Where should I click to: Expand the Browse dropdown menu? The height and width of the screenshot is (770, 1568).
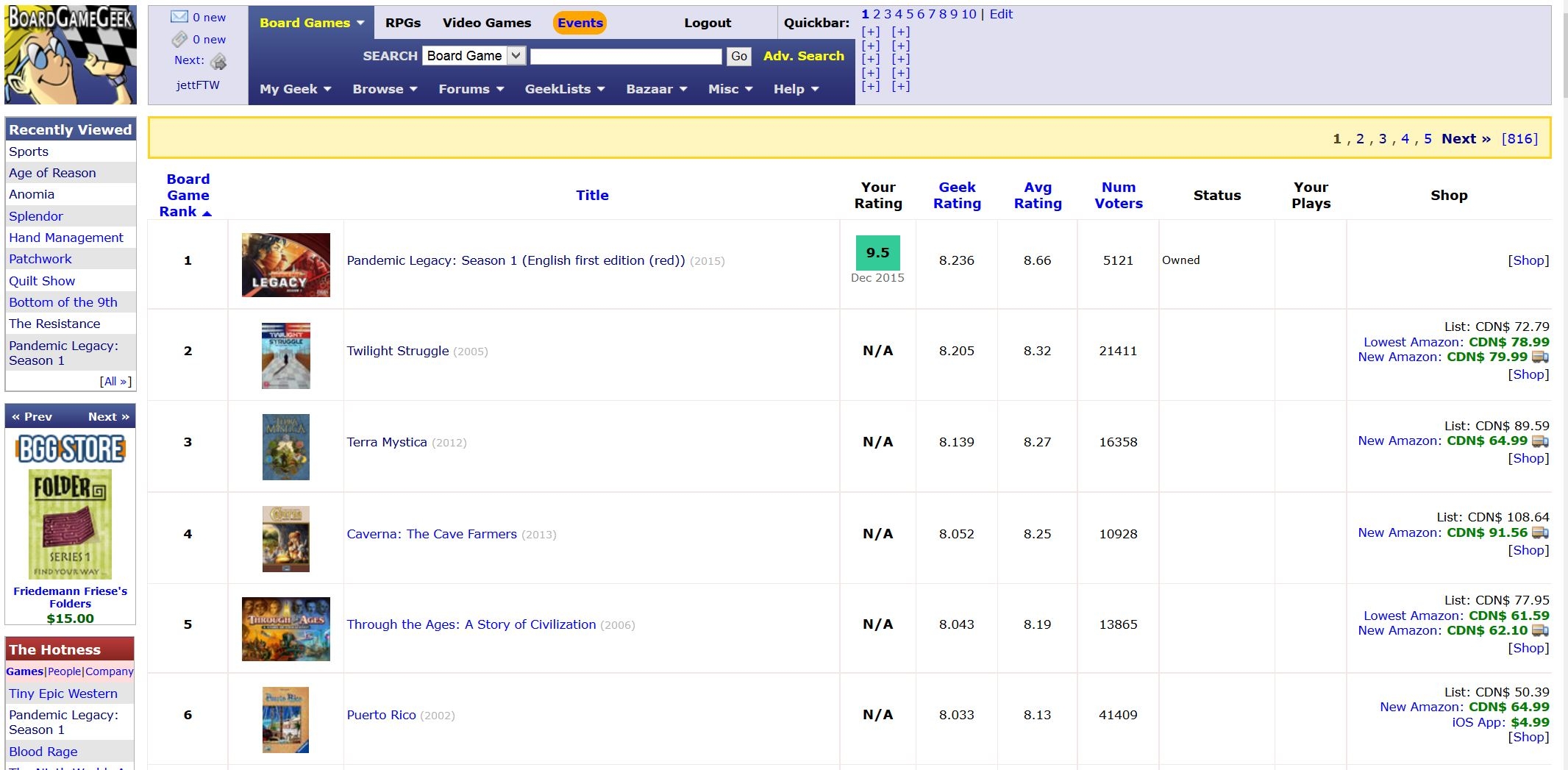click(x=385, y=89)
